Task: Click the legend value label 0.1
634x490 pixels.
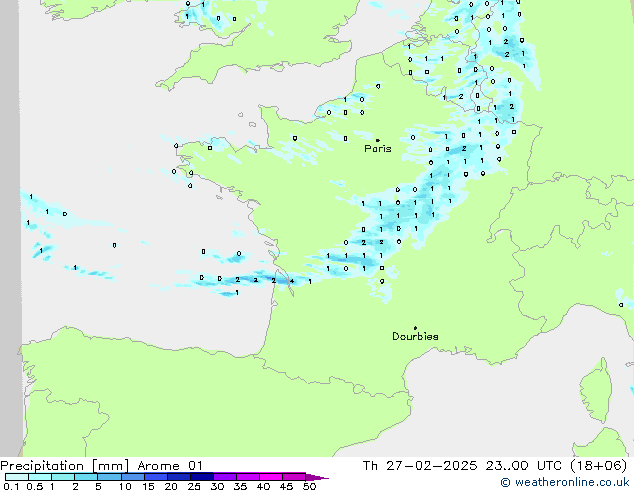Action: click(11, 486)
